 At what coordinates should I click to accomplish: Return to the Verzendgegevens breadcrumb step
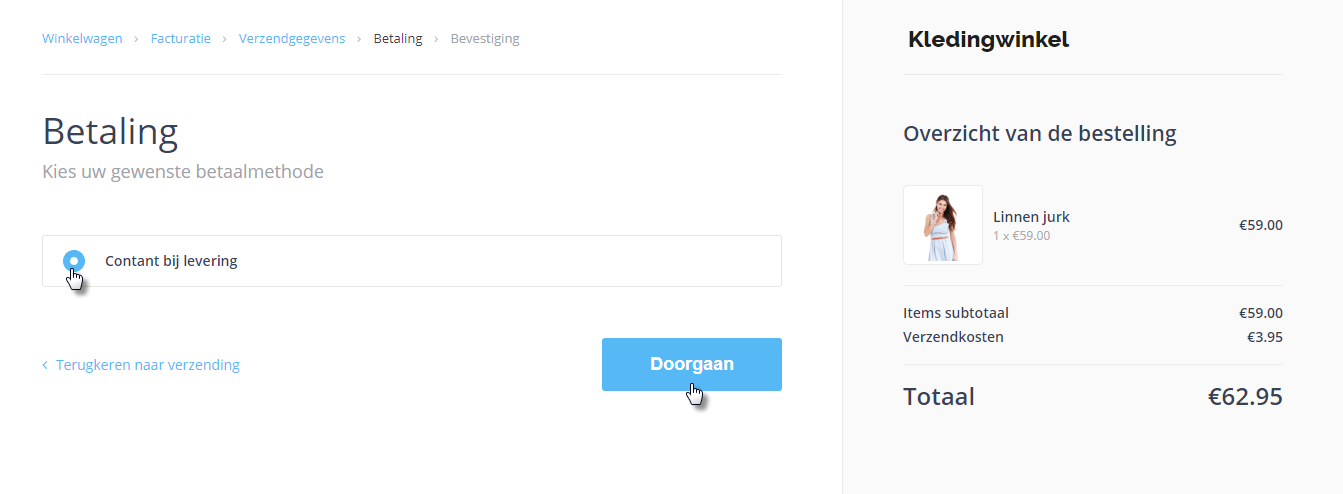point(292,39)
